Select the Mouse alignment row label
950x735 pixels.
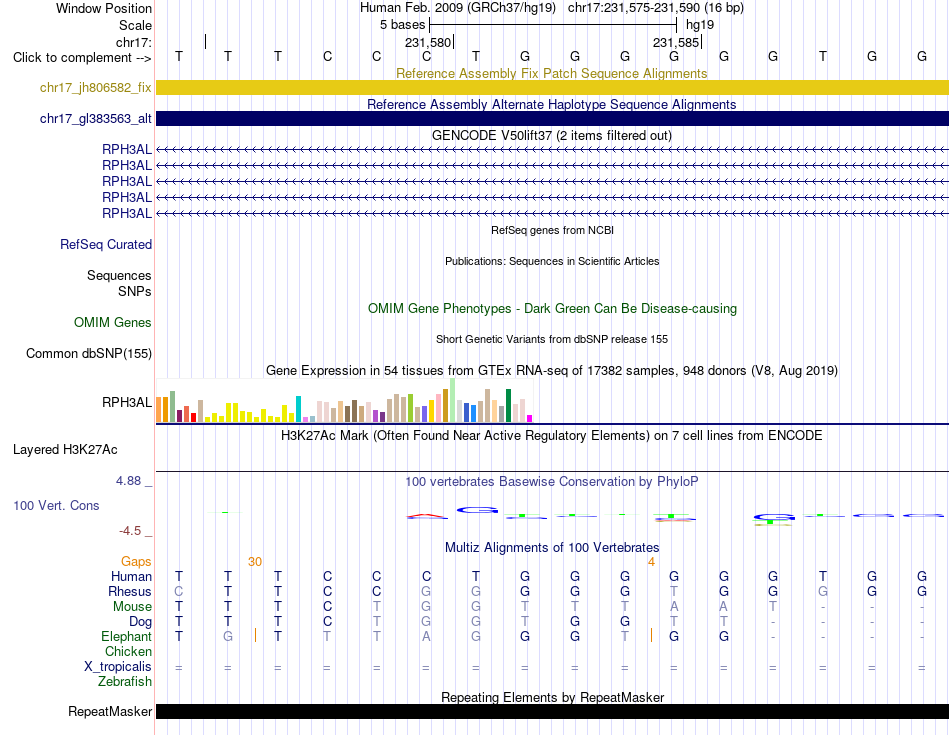click(132, 607)
